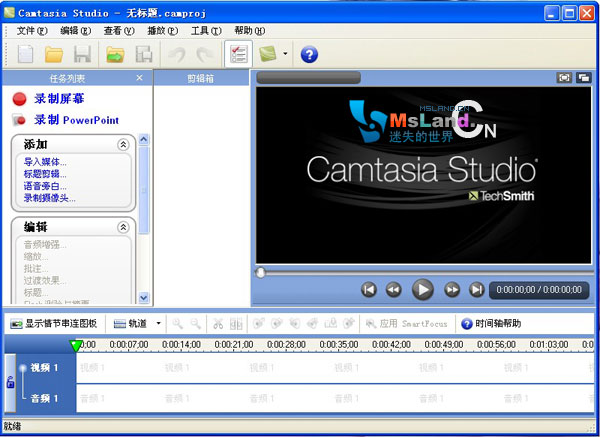Click the 录制 PowerPoint link
Screen dimensions: 600x437
pyautogui.click(x=77, y=120)
